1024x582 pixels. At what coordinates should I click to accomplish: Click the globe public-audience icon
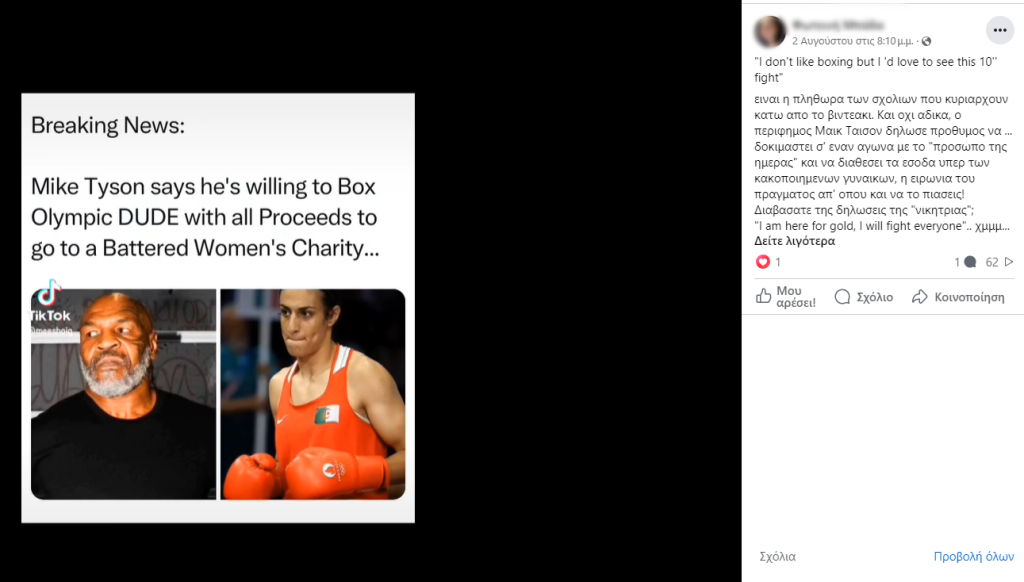pyautogui.click(x=926, y=41)
